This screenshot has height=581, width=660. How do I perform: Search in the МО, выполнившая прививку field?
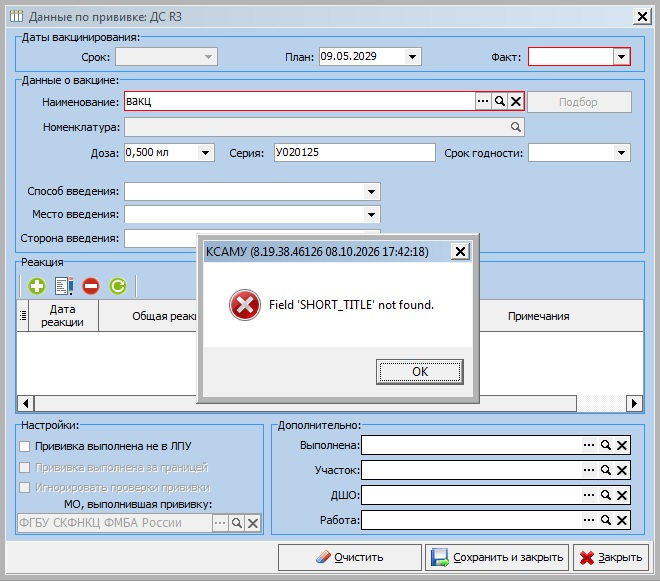pyautogui.click(x=237, y=523)
